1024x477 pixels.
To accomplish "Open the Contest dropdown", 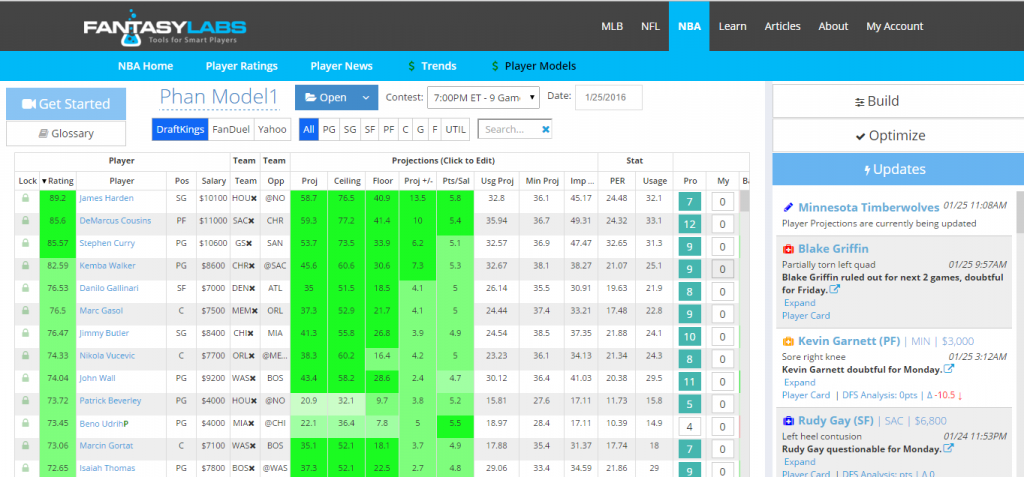I will [483, 97].
